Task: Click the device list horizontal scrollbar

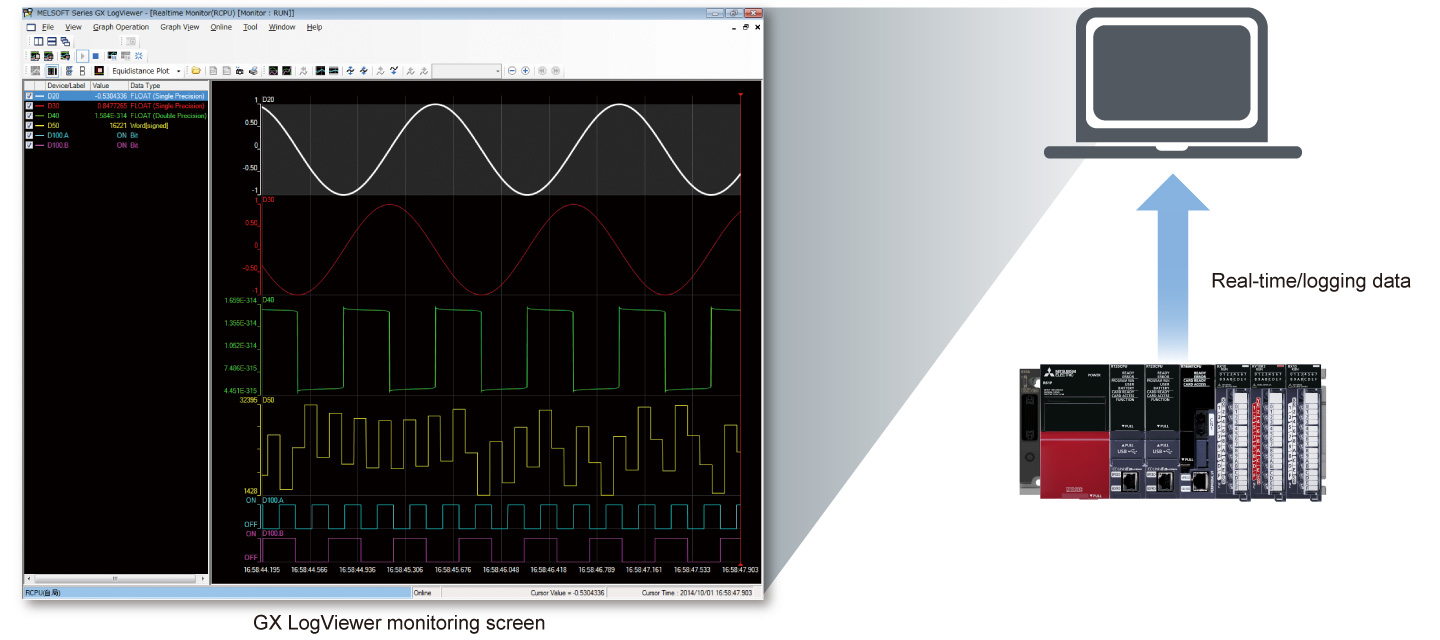Action: click(114, 578)
